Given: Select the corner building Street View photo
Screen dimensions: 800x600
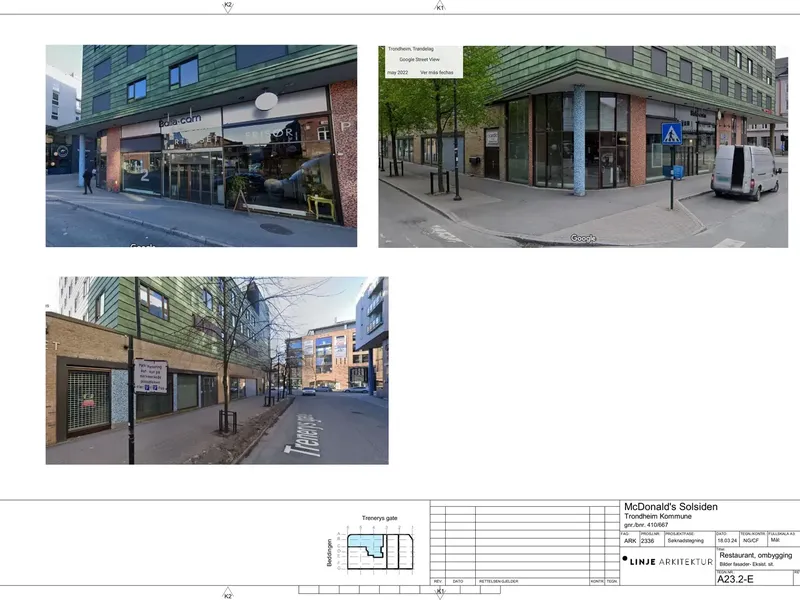Looking at the screenshot, I should click(583, 146).
